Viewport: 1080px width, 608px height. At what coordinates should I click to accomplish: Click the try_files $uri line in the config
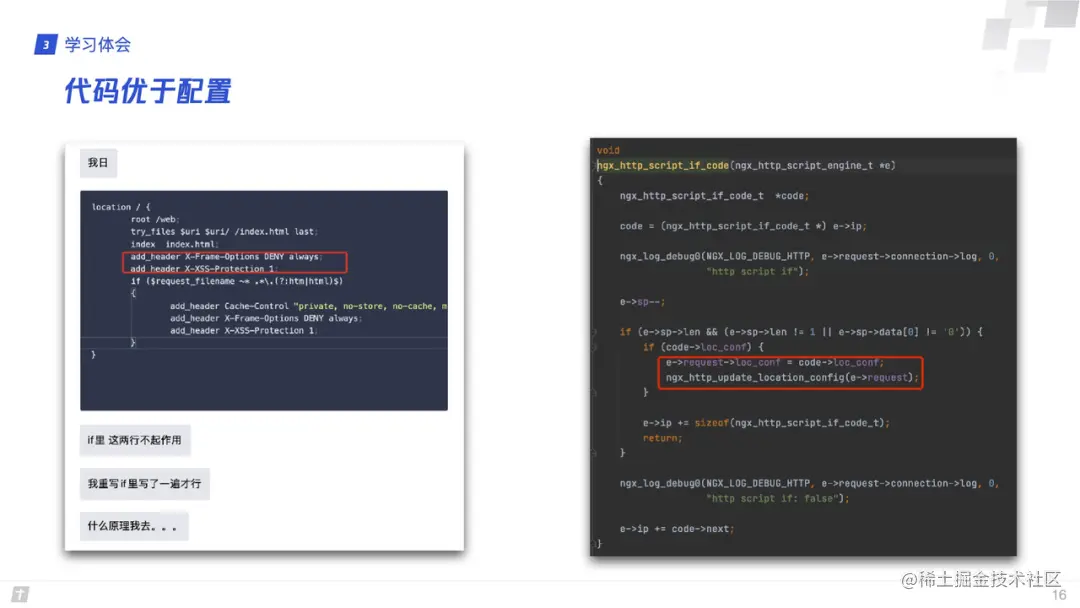(225, 231)
